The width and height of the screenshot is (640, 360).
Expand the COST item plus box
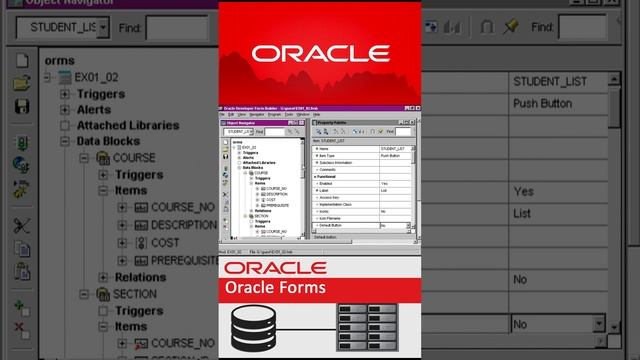click(122, 243)
